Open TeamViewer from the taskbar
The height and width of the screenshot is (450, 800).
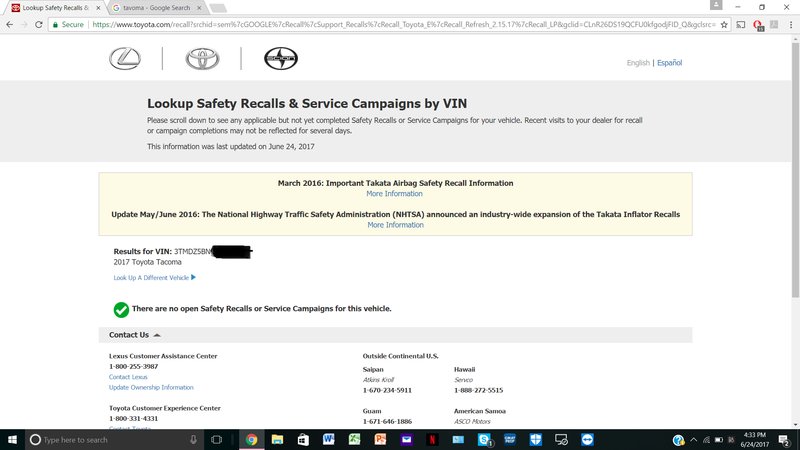tap(587, 440)
